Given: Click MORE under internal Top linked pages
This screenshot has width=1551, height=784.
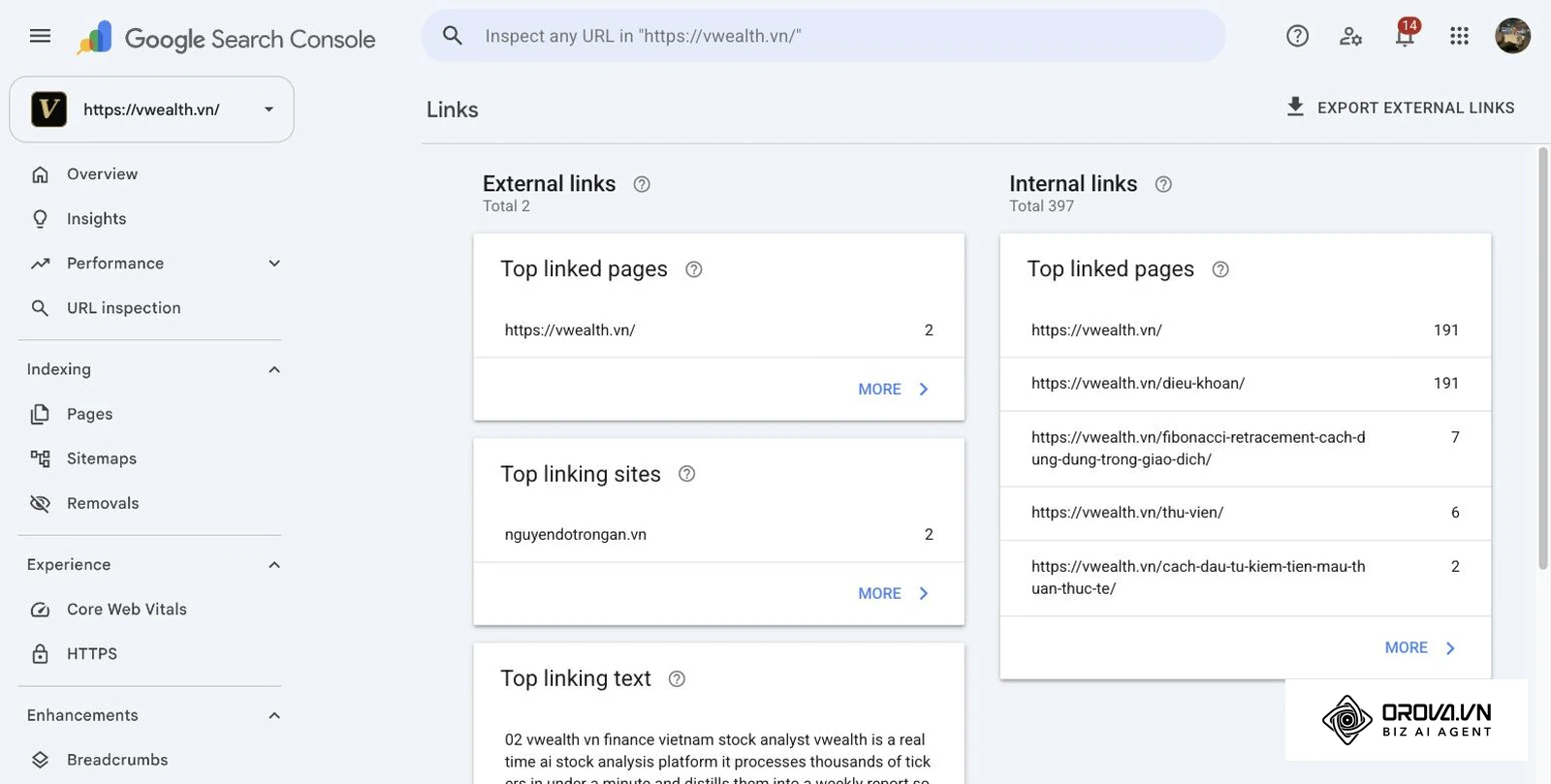Looking at the screenshot, I should click(1420, 647).
